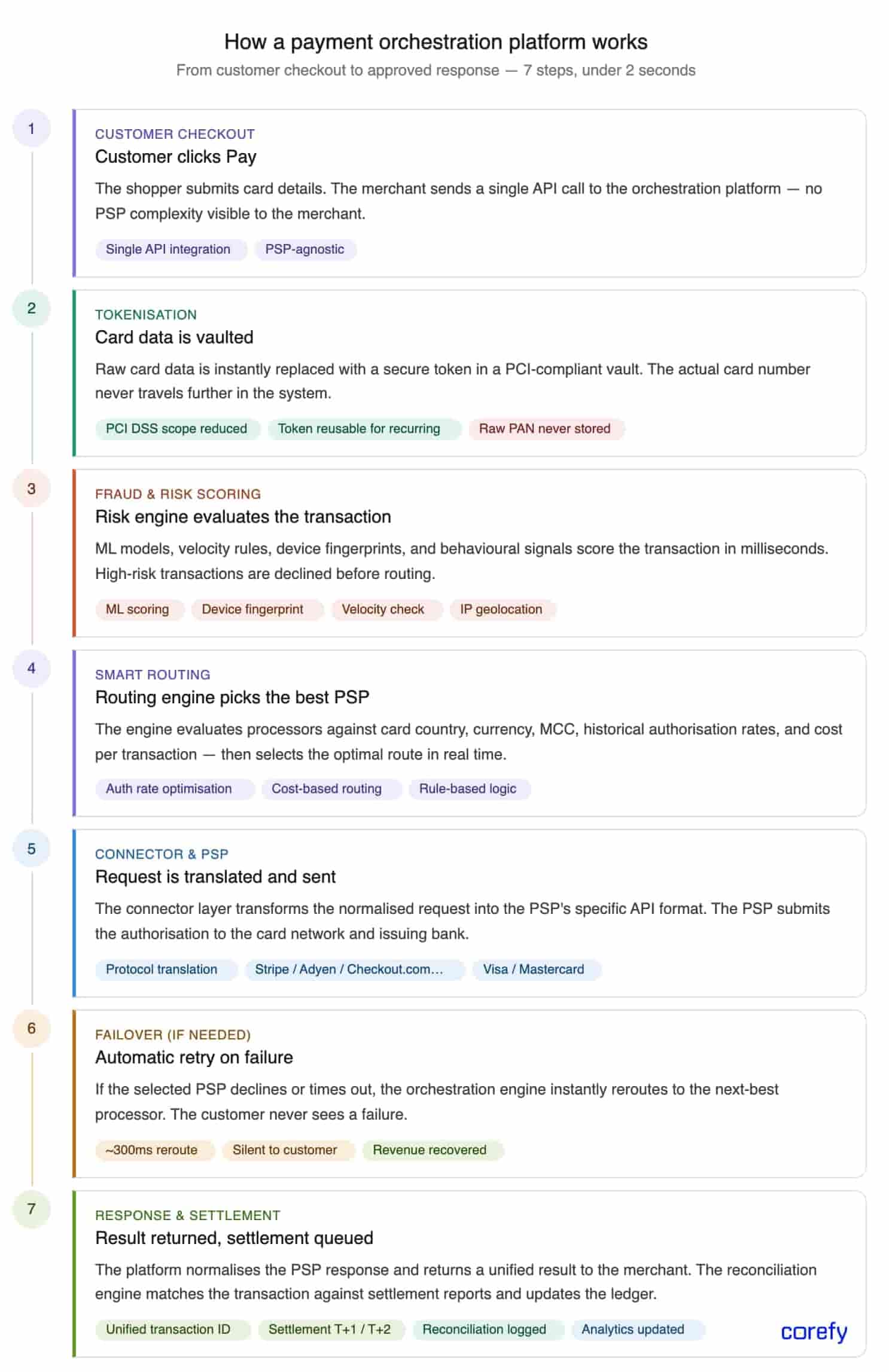Click the Cost-based routing tag
Screen dimensions: 889x1372
pyautogui.click(x=327, y=789)
